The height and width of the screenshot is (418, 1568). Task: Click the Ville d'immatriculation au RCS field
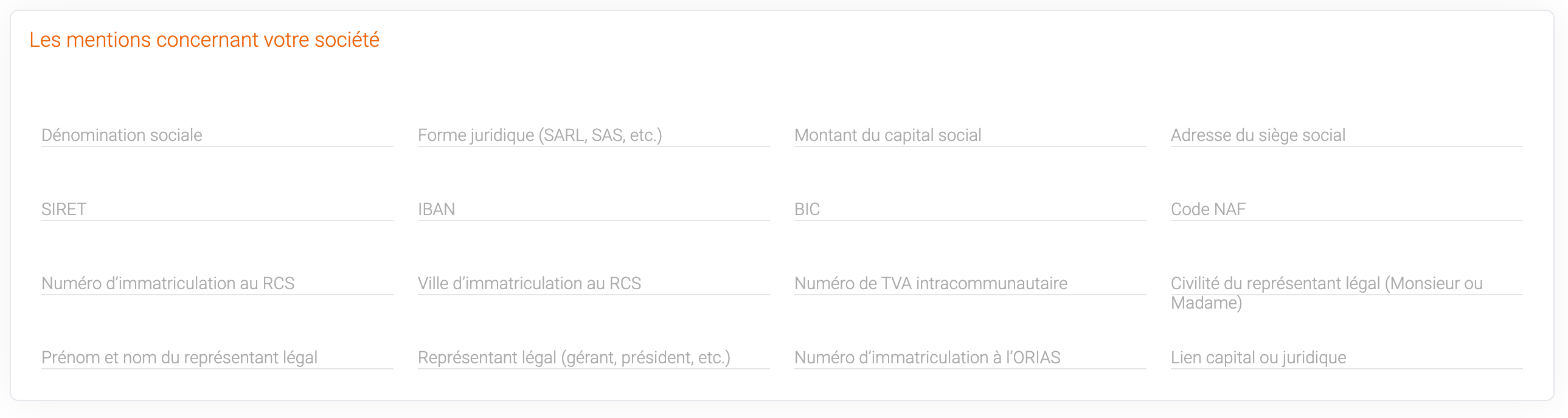tap(593, 284)
